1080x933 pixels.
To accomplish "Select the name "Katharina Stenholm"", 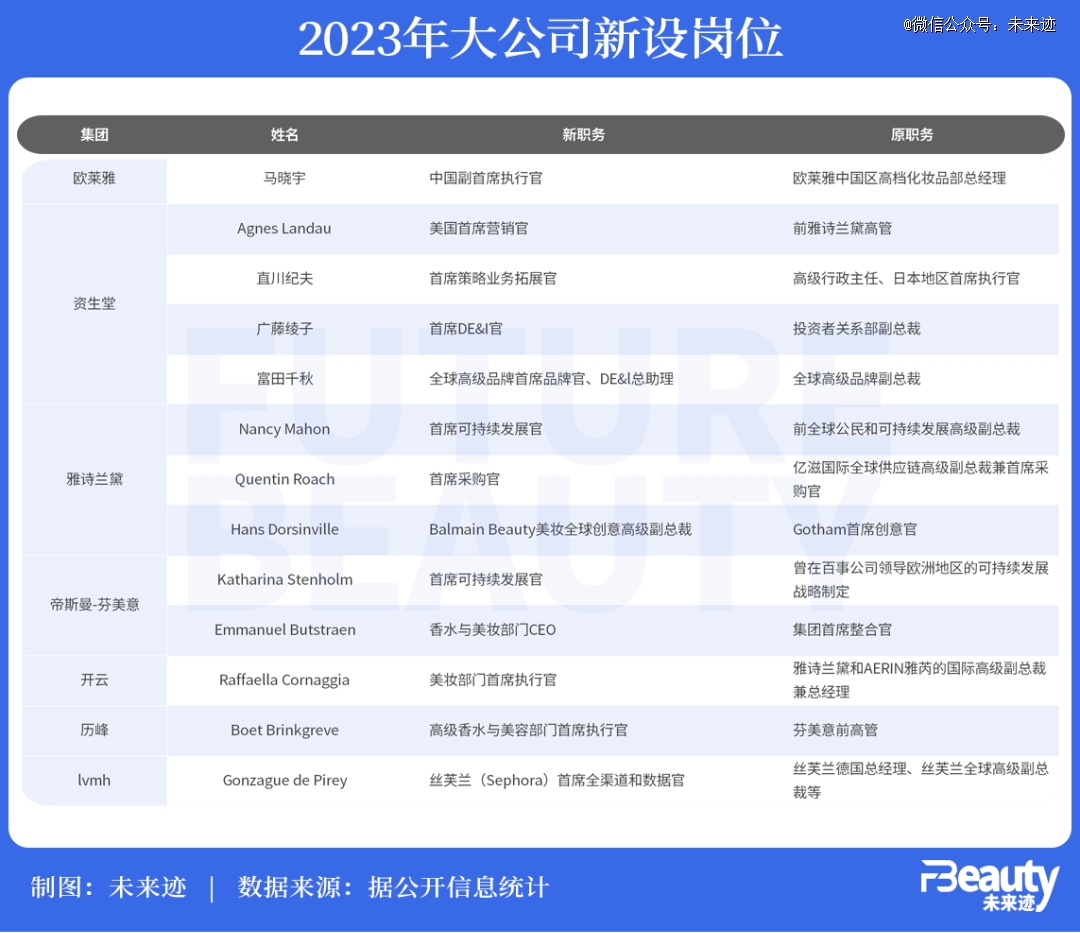I will pos(284,580).
